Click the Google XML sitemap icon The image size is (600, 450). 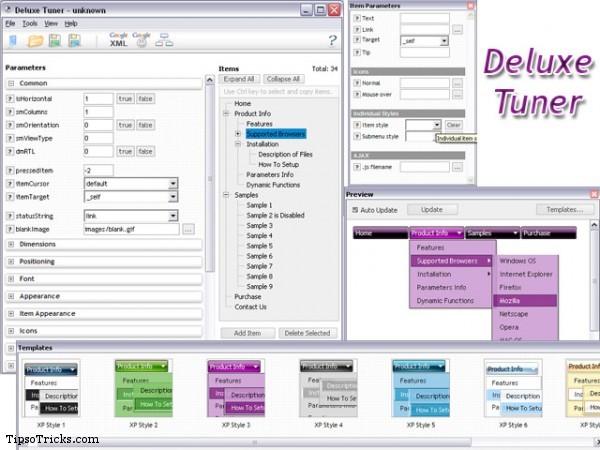(x=119, y=39)
